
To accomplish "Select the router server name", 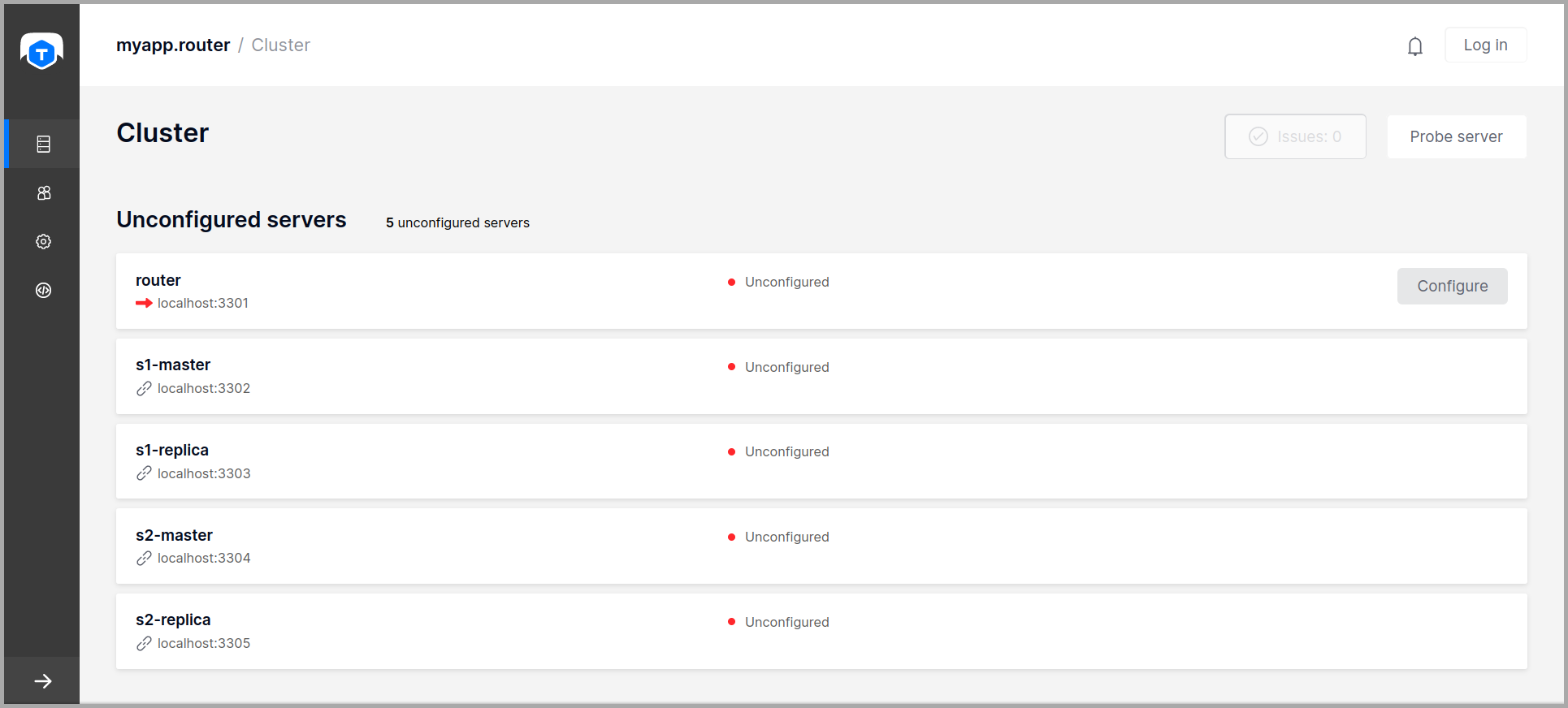I will click(x=158, y=280).
